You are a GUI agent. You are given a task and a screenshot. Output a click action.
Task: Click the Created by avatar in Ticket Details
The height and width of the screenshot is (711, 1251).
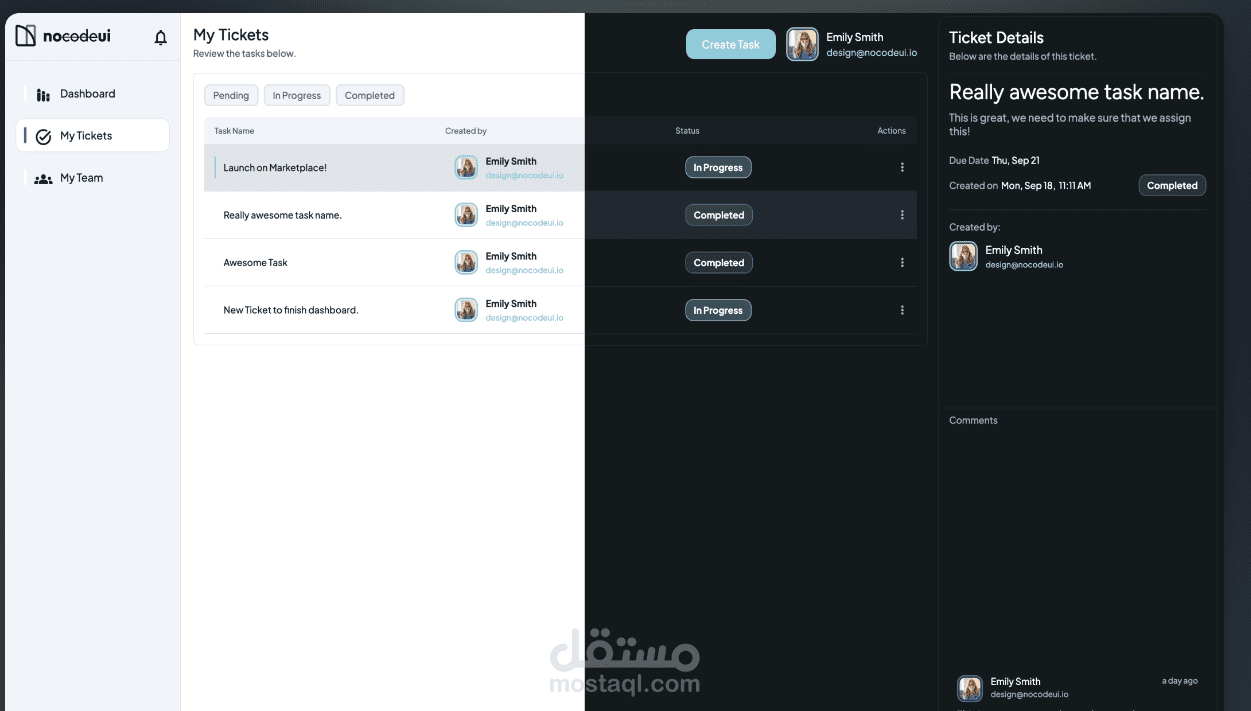pyautogui.click(x=963, y=257)
